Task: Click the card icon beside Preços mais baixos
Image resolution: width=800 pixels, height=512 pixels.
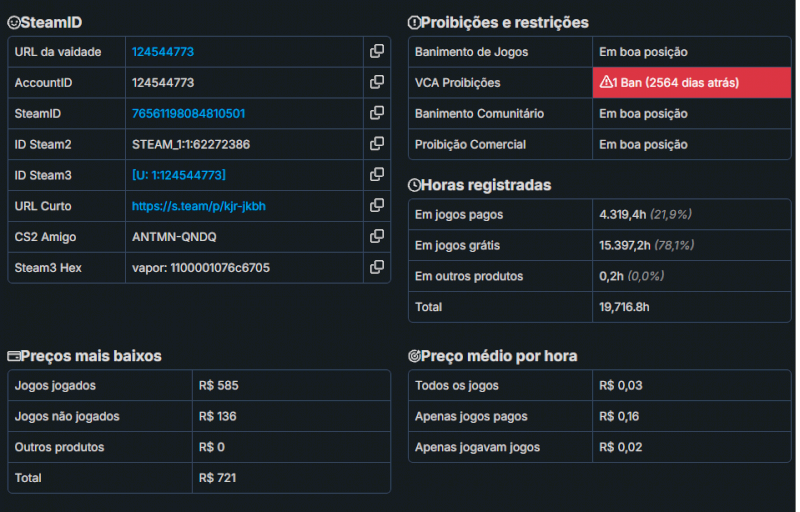Action: point(14,356)
